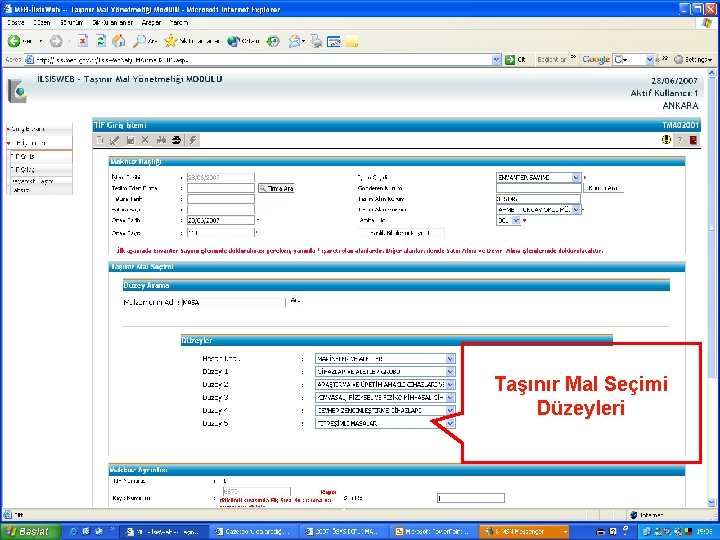Click the Gönderen Kurum input field
This screenshot has height=540, width=720.
539,188
